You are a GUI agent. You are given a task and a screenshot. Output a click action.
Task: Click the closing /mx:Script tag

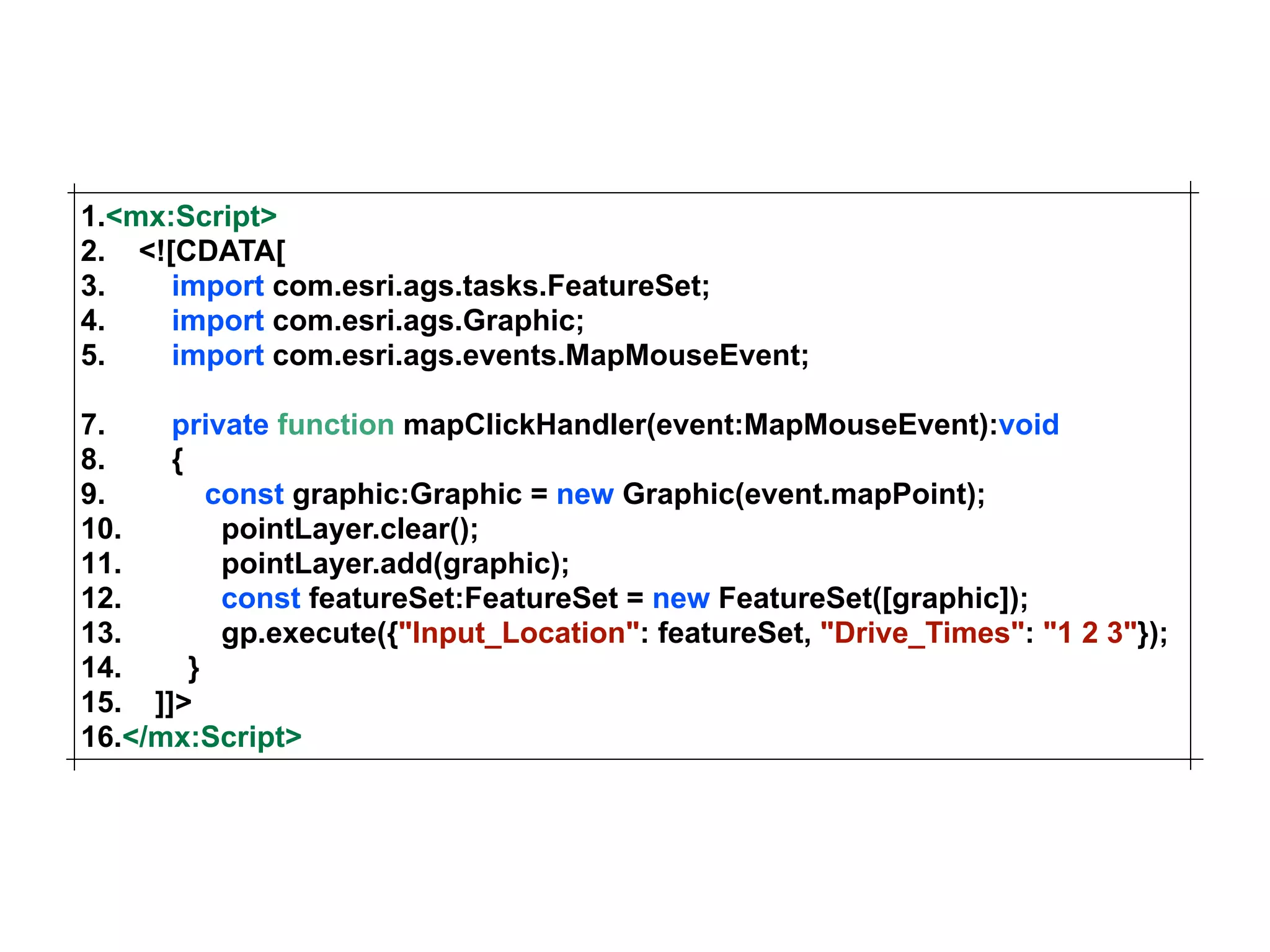click(211, 737)
